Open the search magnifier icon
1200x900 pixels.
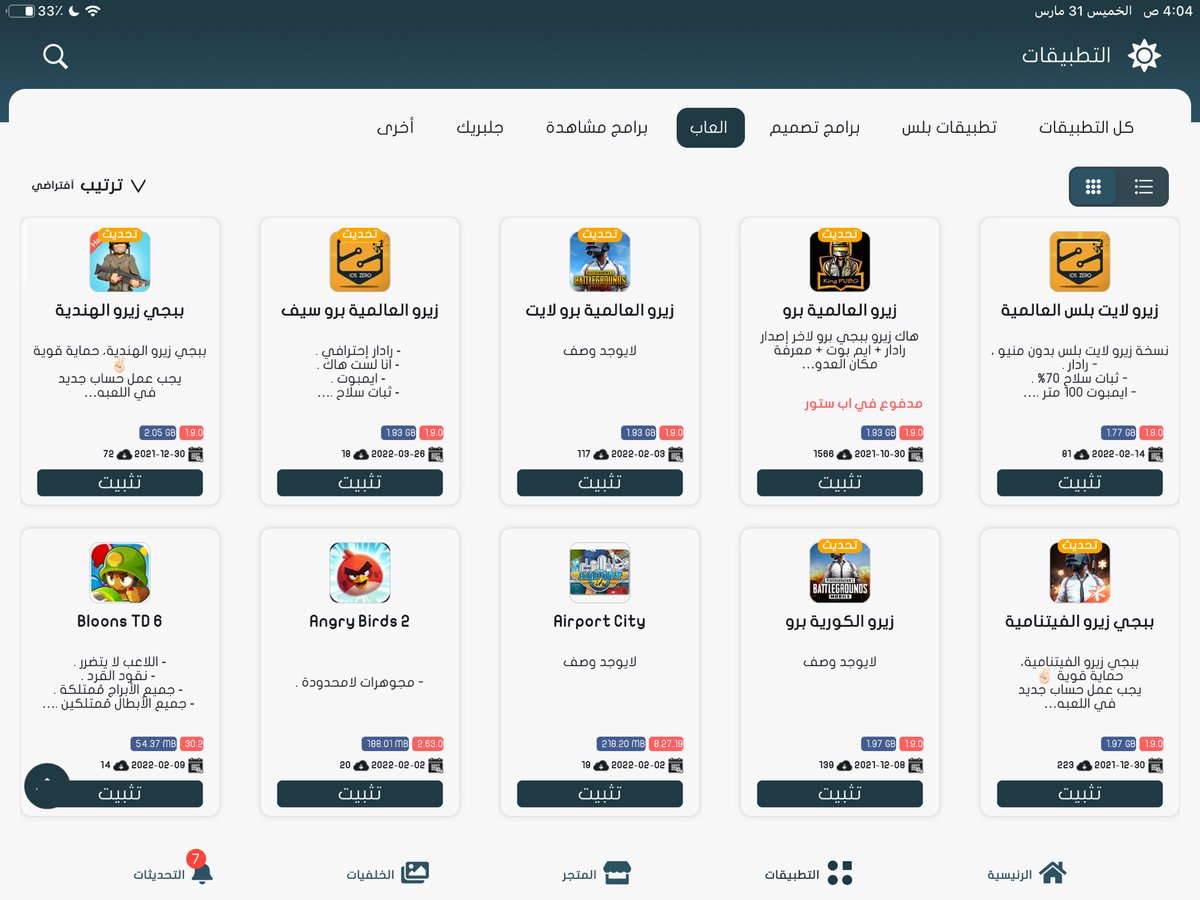coord(56,56)
